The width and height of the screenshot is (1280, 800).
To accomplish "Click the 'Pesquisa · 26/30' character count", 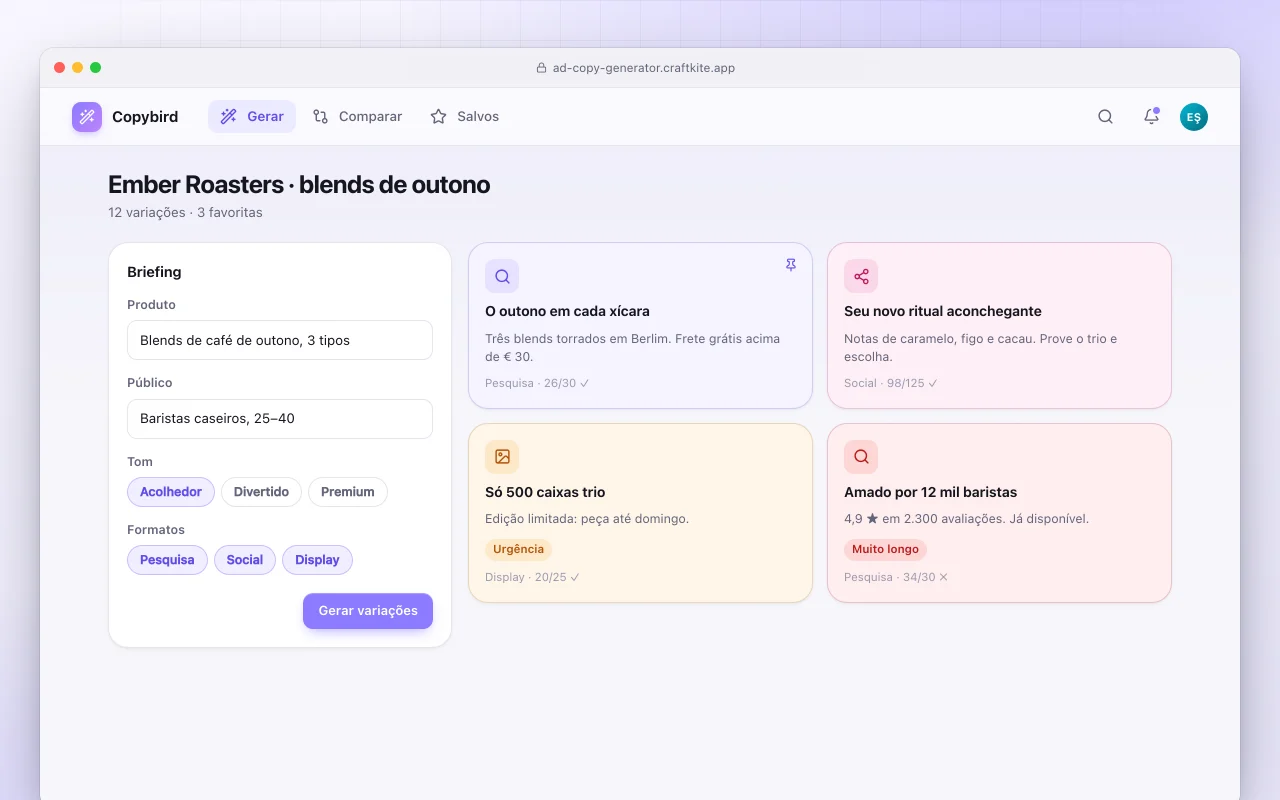I will tap(537, 383).
